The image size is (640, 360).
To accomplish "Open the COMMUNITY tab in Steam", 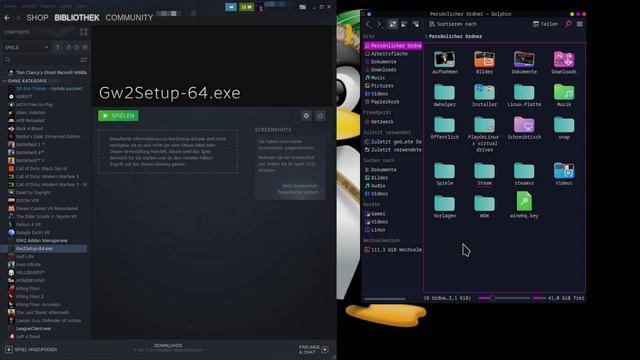I will [129, 18].
